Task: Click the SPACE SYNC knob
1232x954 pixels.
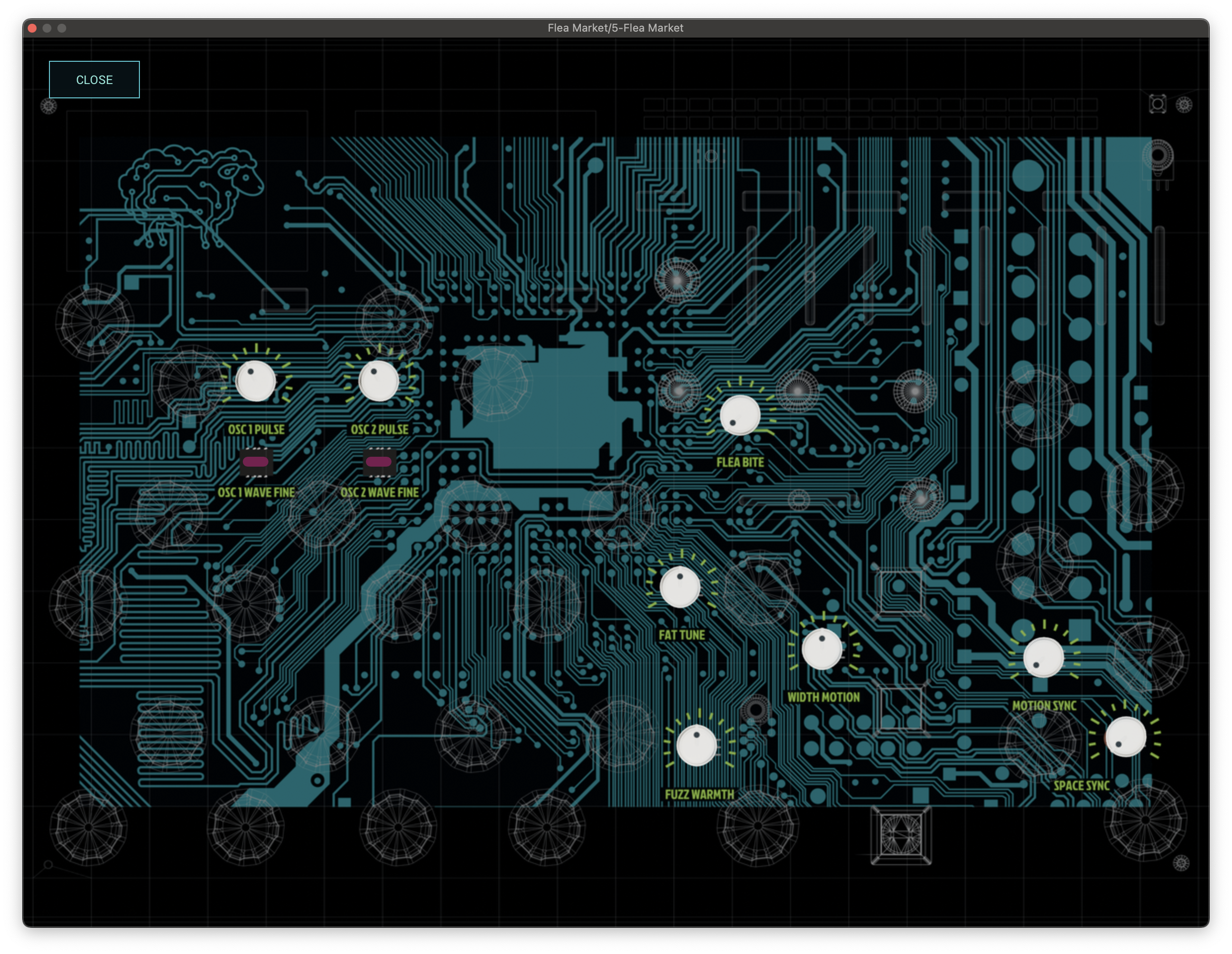Action: point(1125,736)
